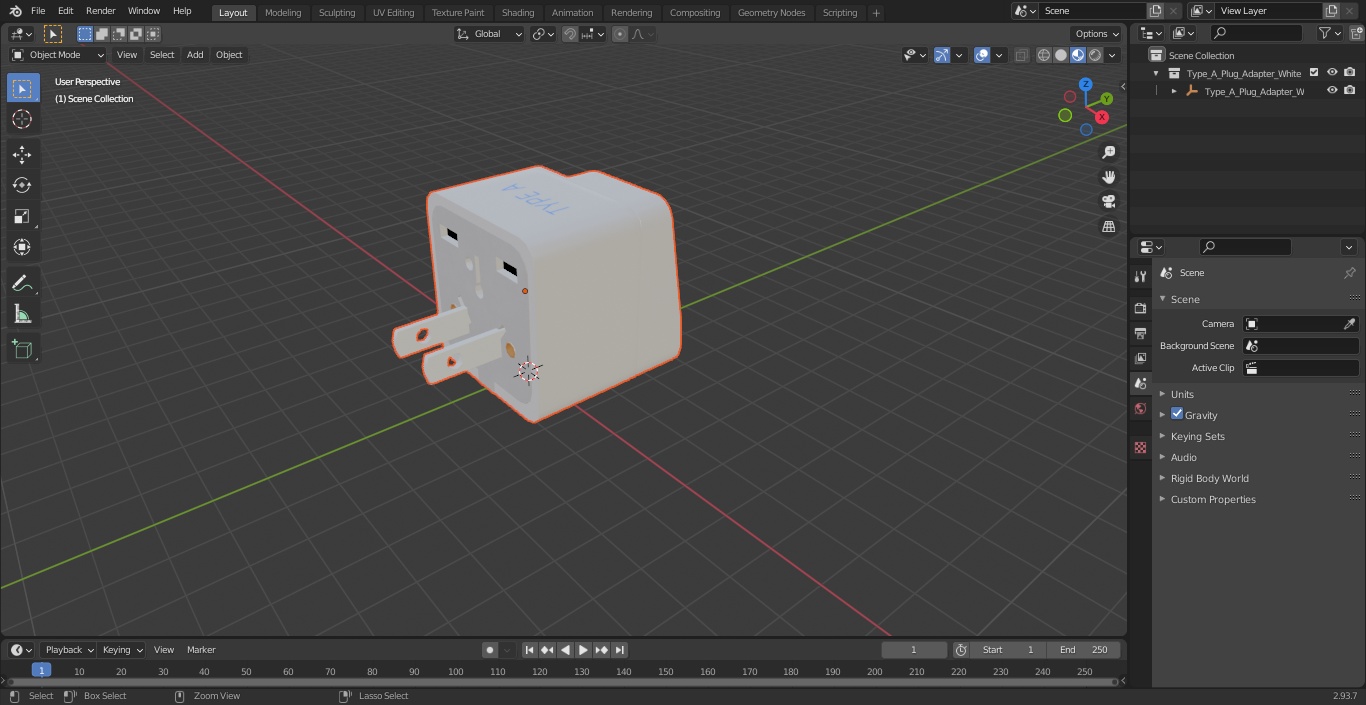Expand Type_A_Plug_Adapter_W object tree
Viewport: 1366px width, 705px height.
pyautogui.click(x=1174, y=91)
